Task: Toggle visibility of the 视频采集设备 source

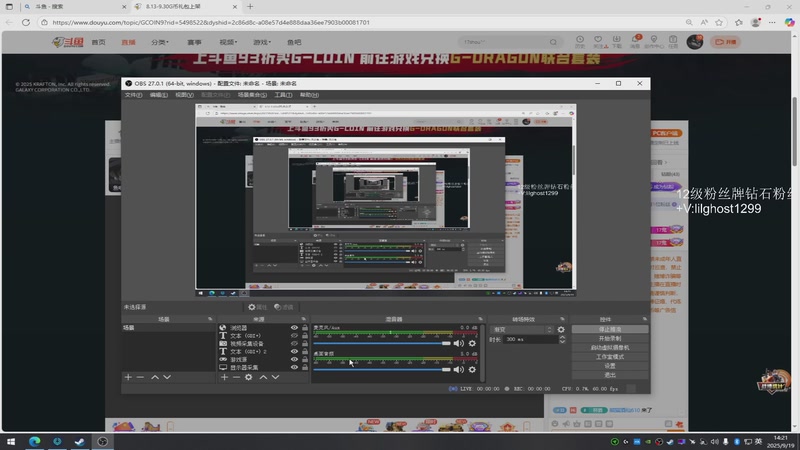Action: click(294, 344)
